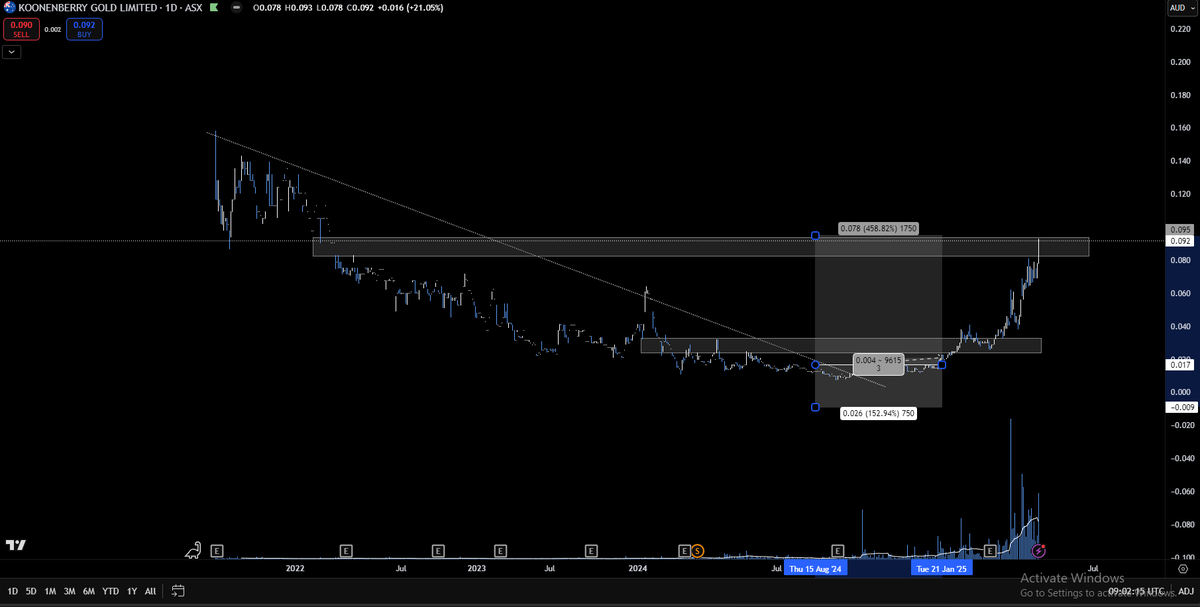Click the dinosaur mascot icon above the timeline
This screenshot has height=607, width=1200.
(193, 549)
